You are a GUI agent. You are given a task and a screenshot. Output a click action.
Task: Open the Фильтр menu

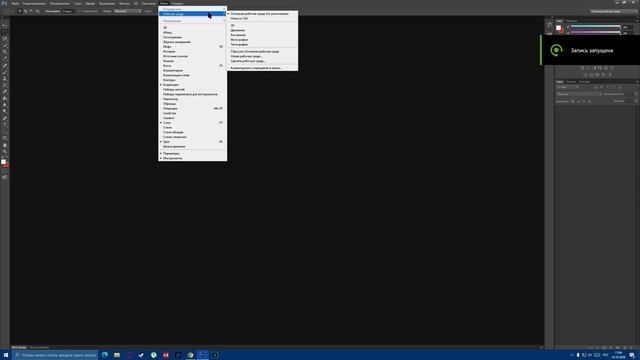tap(124, 3)
